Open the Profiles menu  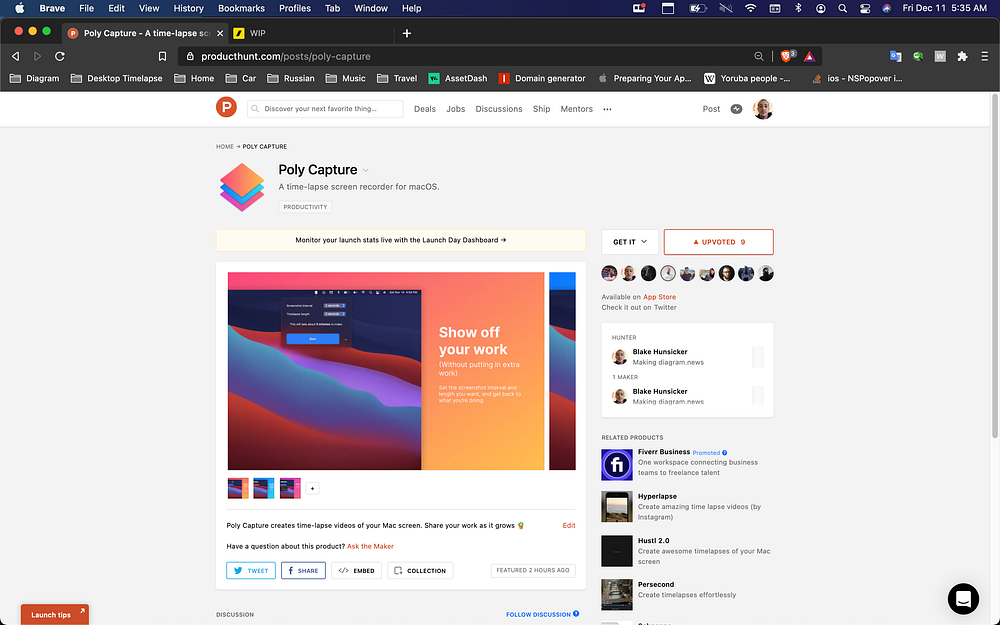(x=295, y=8)
